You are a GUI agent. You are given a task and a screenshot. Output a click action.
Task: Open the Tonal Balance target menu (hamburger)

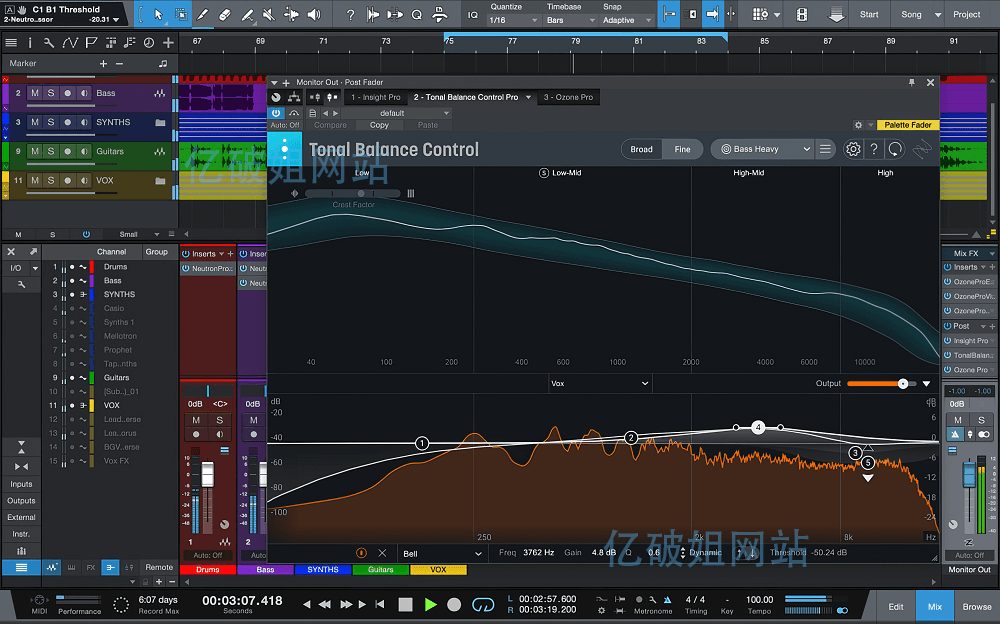pyautogui.click(x=825, y=149)
